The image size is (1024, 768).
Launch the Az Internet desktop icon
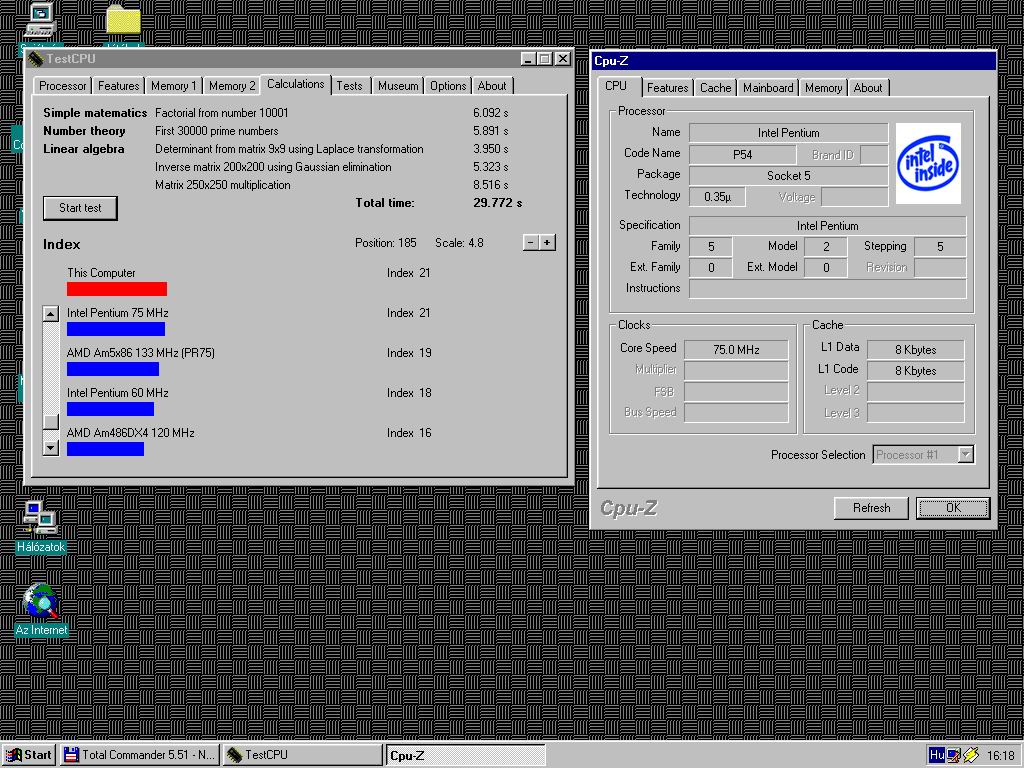[x=41, y=610]
